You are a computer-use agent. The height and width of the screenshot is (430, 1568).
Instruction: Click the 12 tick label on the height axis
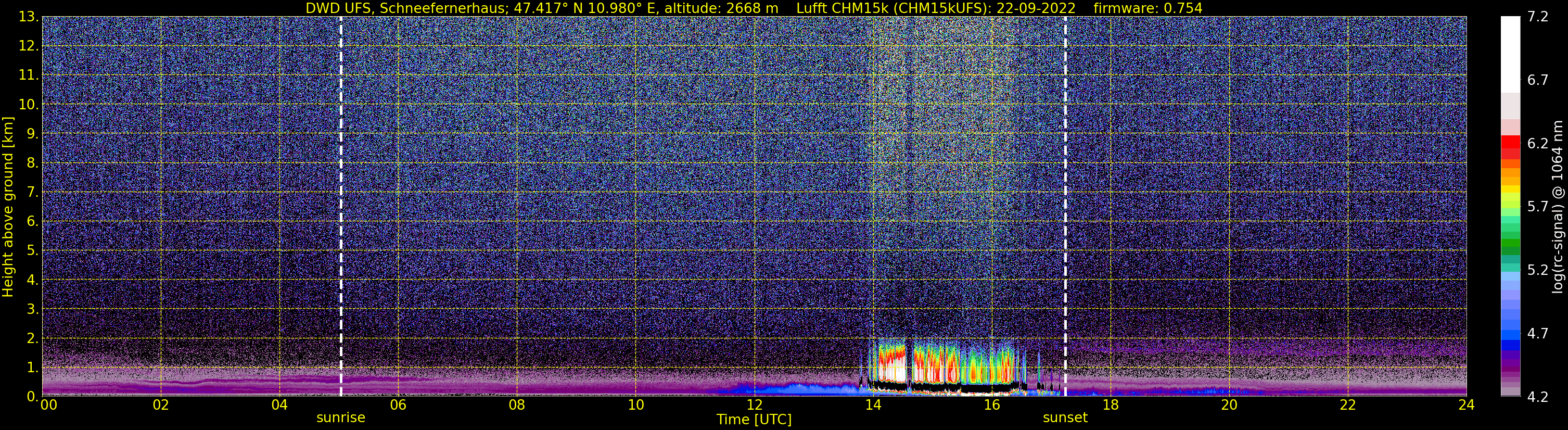point(29,46)
